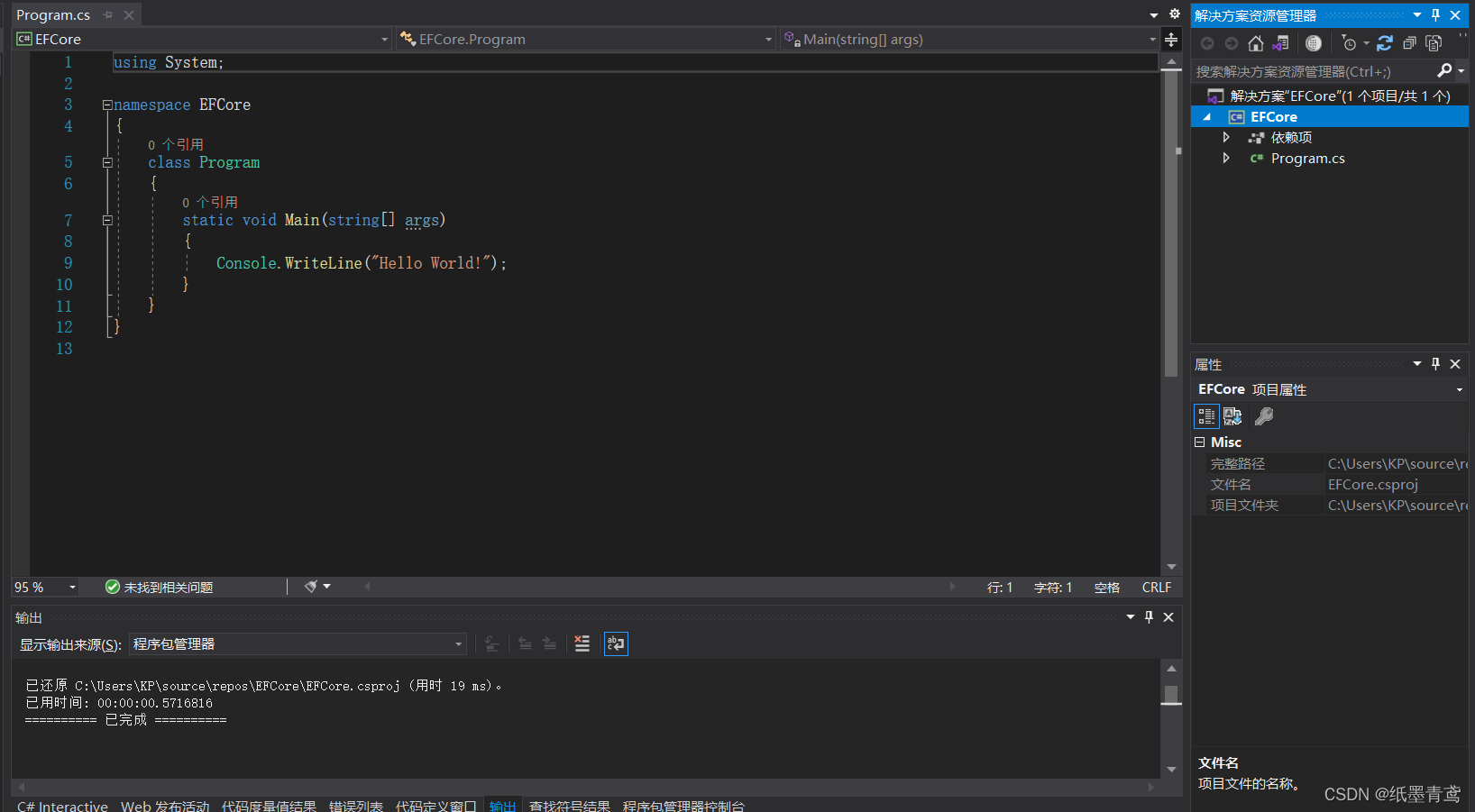
Task: Switch to solution and folder view icon
Action: pos(1280,43)
